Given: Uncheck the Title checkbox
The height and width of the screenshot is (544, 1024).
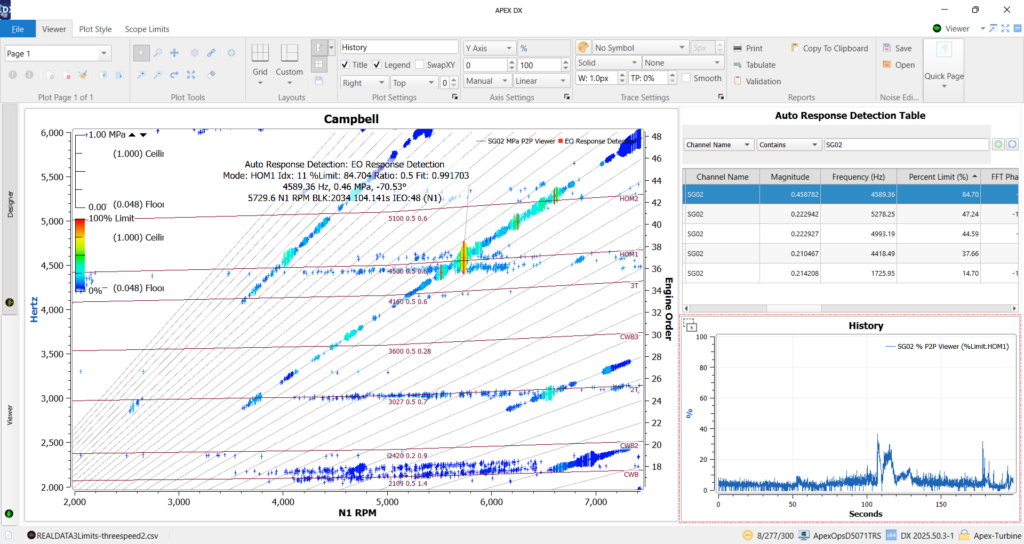Looking at the screenshot, I should (x=346, y=65).
